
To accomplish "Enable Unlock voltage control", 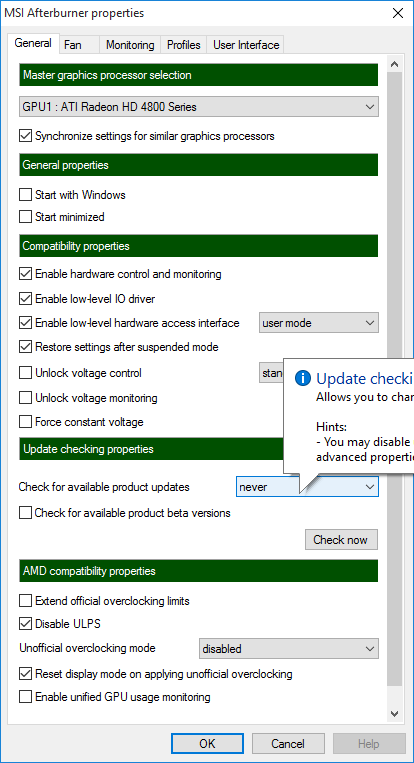I will (x=25, y=373).
